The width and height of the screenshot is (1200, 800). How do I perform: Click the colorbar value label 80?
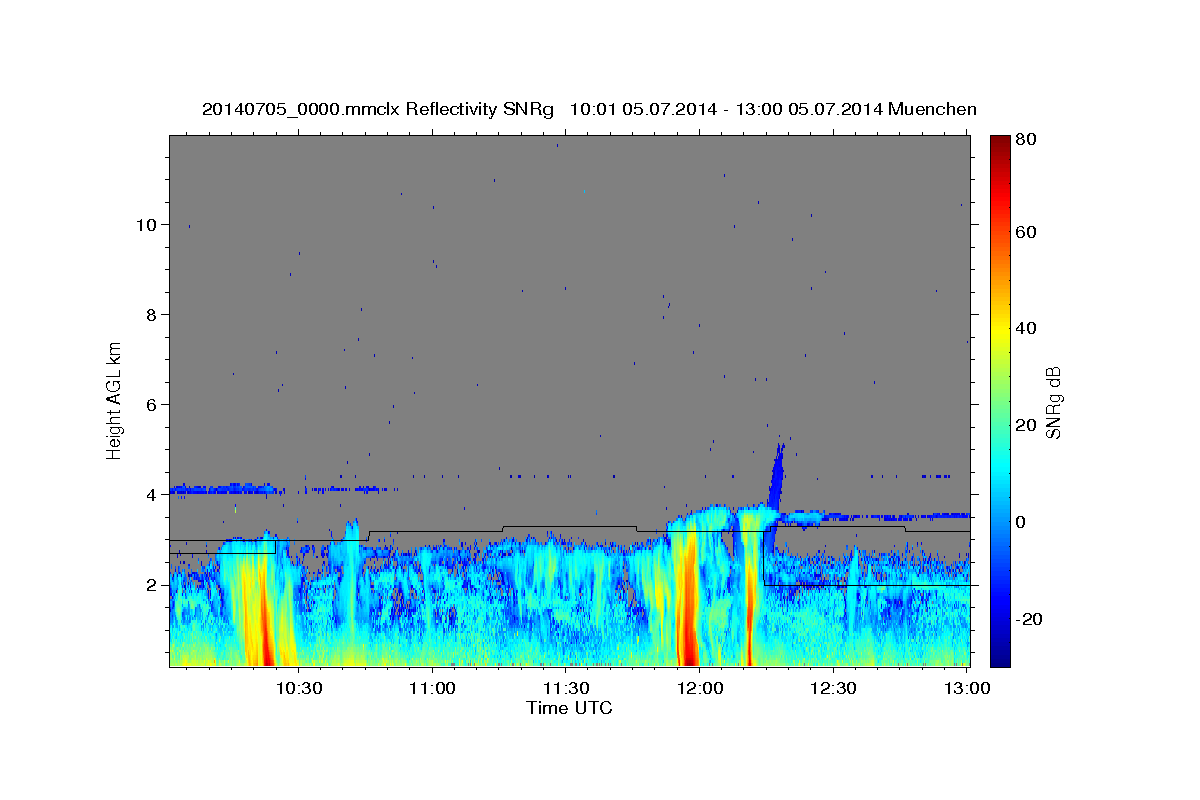(x=1027, y=139)
